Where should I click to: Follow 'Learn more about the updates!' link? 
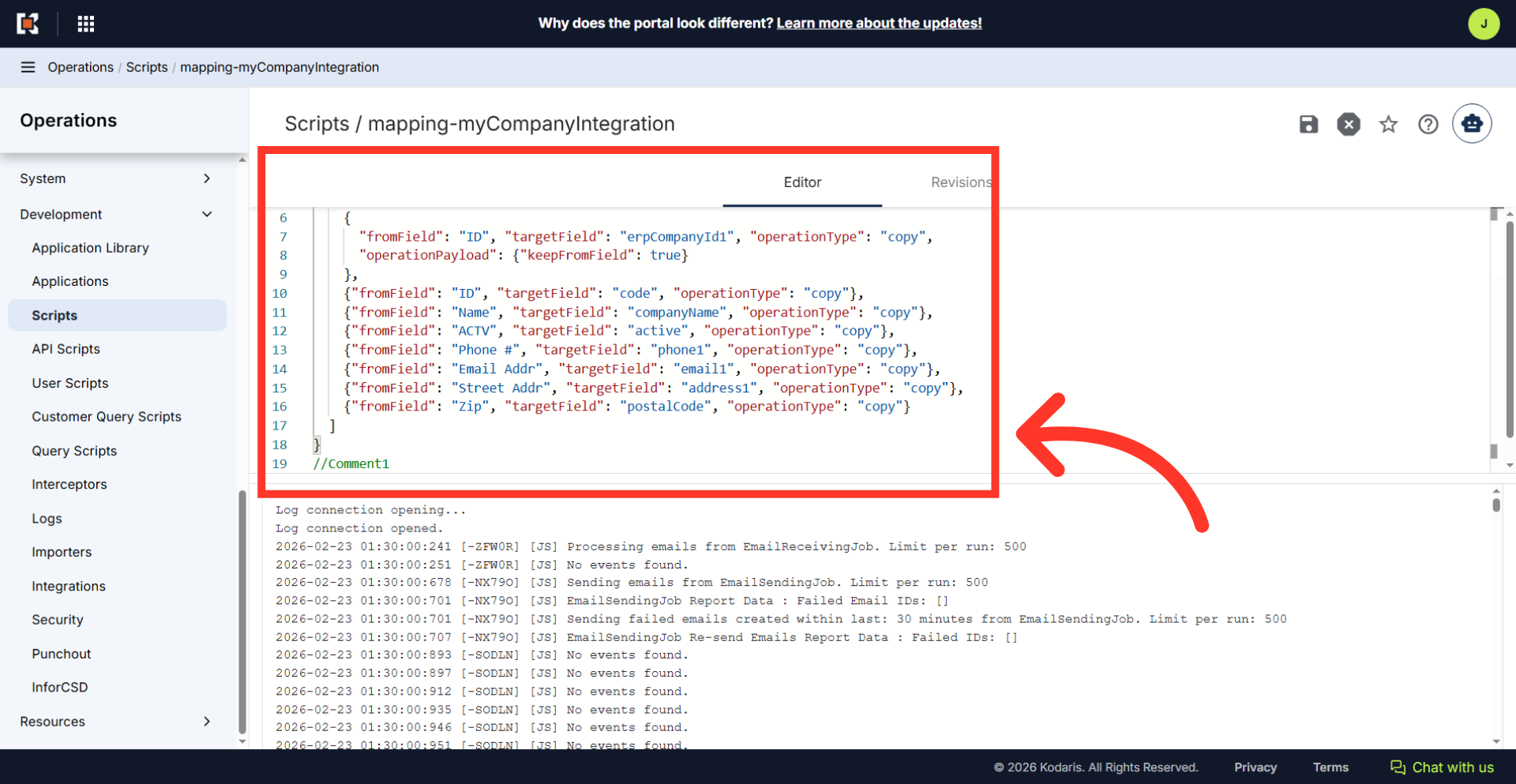pyautogui.click(x=879, y=23)
